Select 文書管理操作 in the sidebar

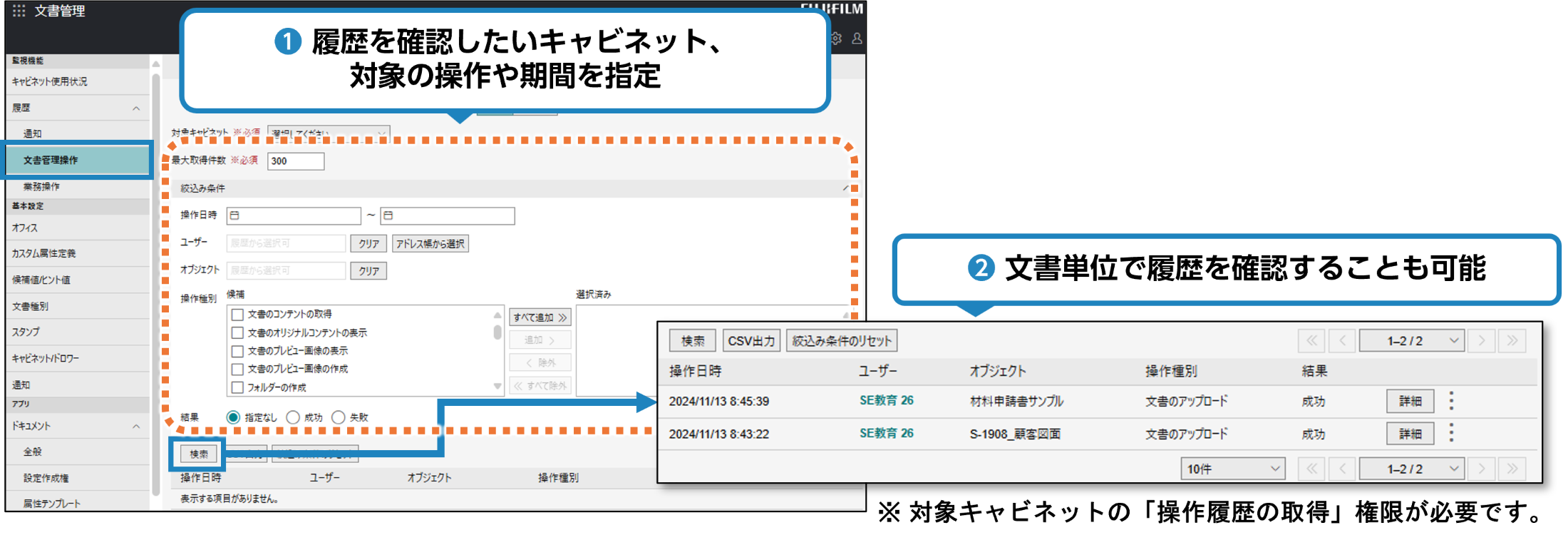(x=77, y=160)
